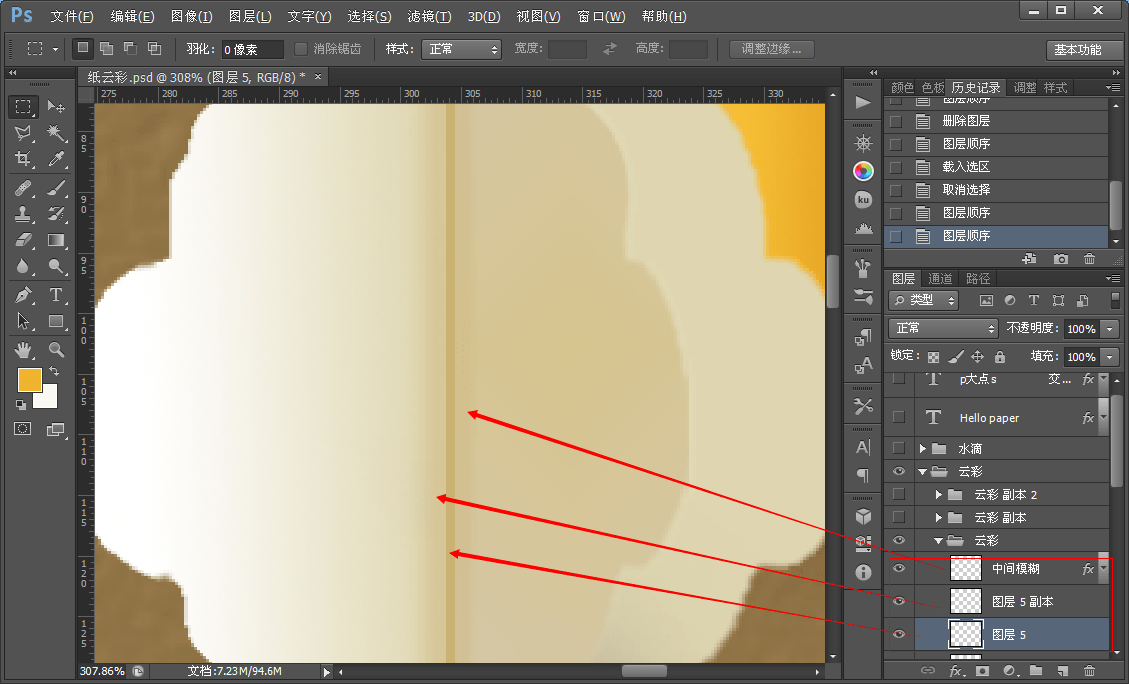Select the Path Selection tool
Image resolution: width=1129 pixels, height=684 pixels.
coord(23,321)
